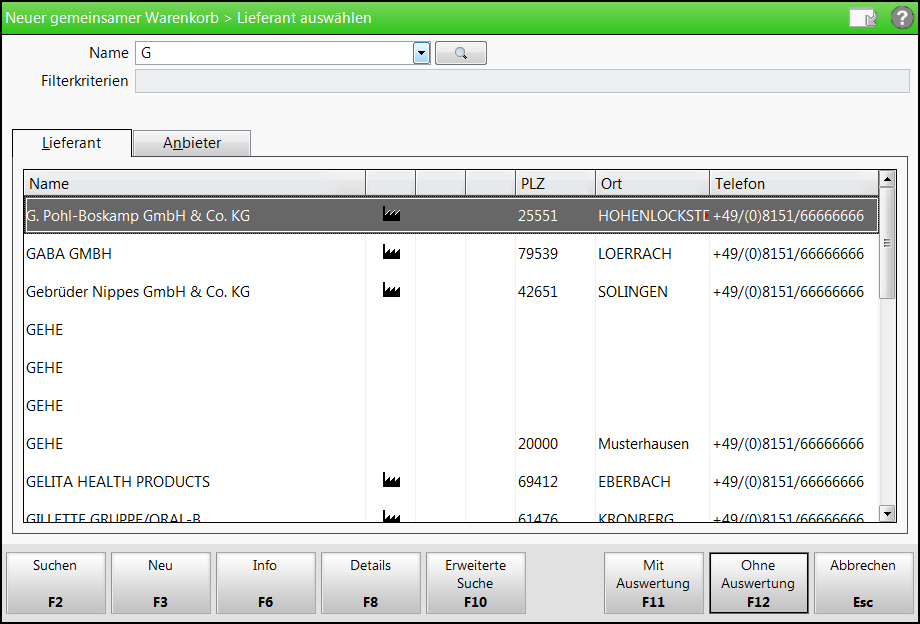Open Info with the F6 button
The height and width of the screenshot is (624, 920).
click(265, 583)
